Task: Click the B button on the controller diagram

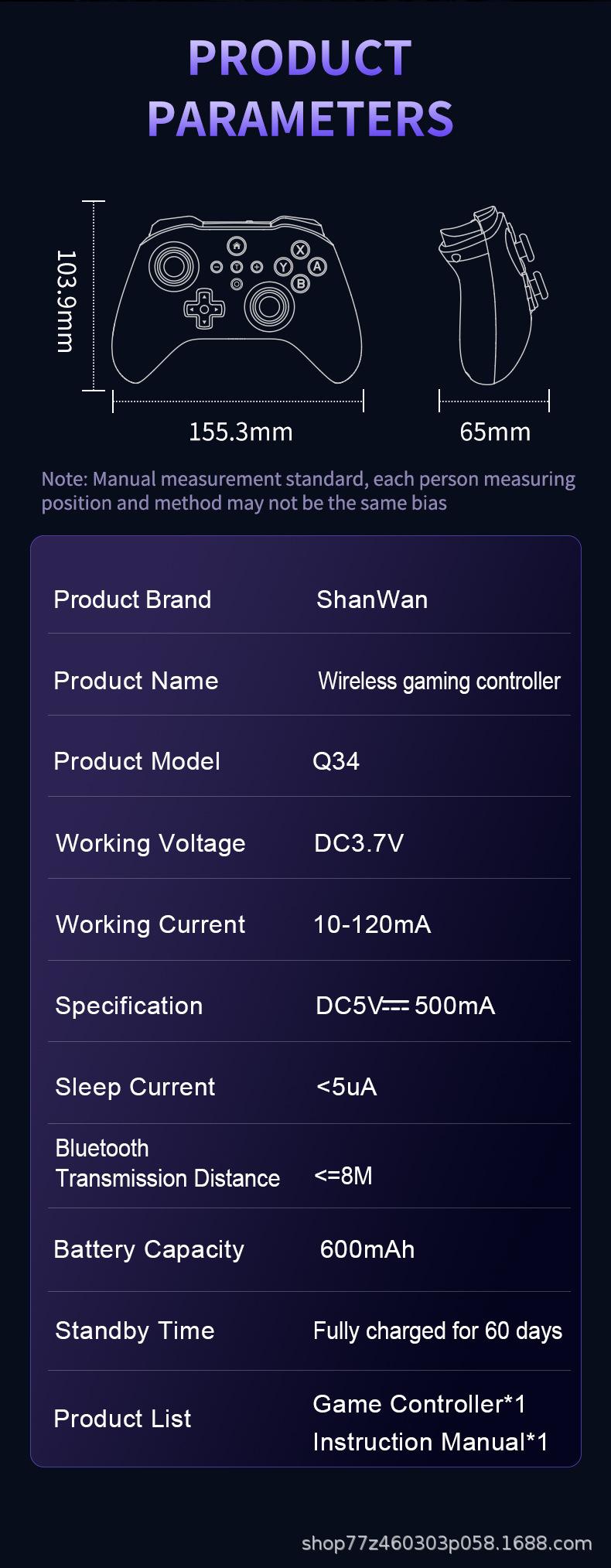Action: point(300,284)
